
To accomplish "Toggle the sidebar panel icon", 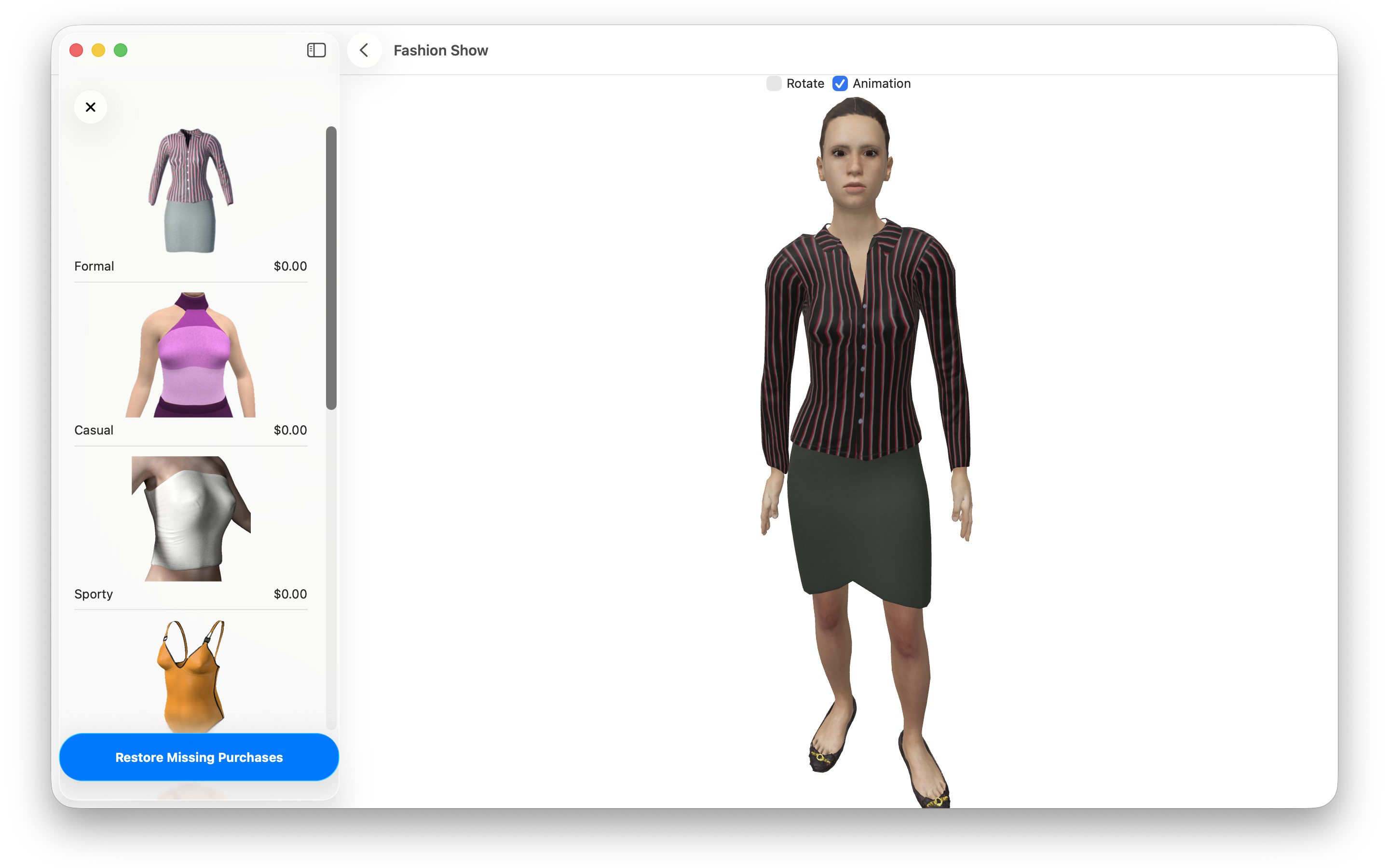I will pos(316,51).
